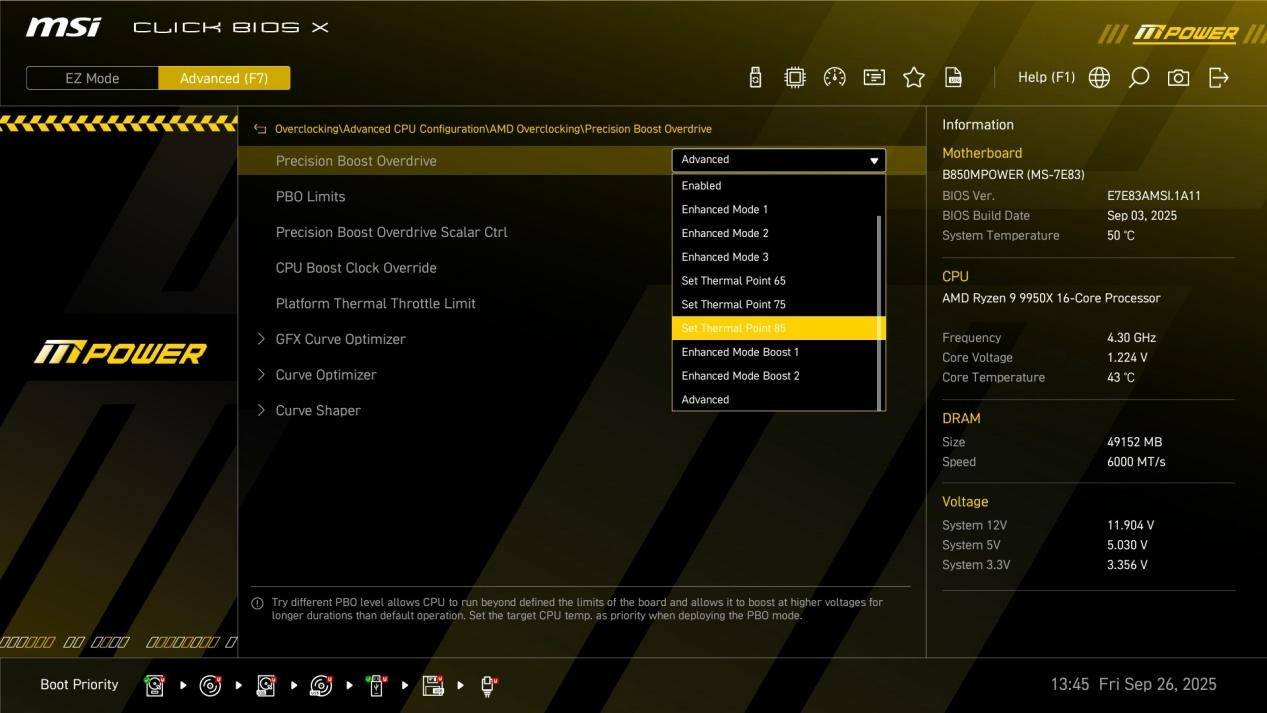Click the Help (F1) button
Screen dimensions: 1267x713
[1046, 78]
